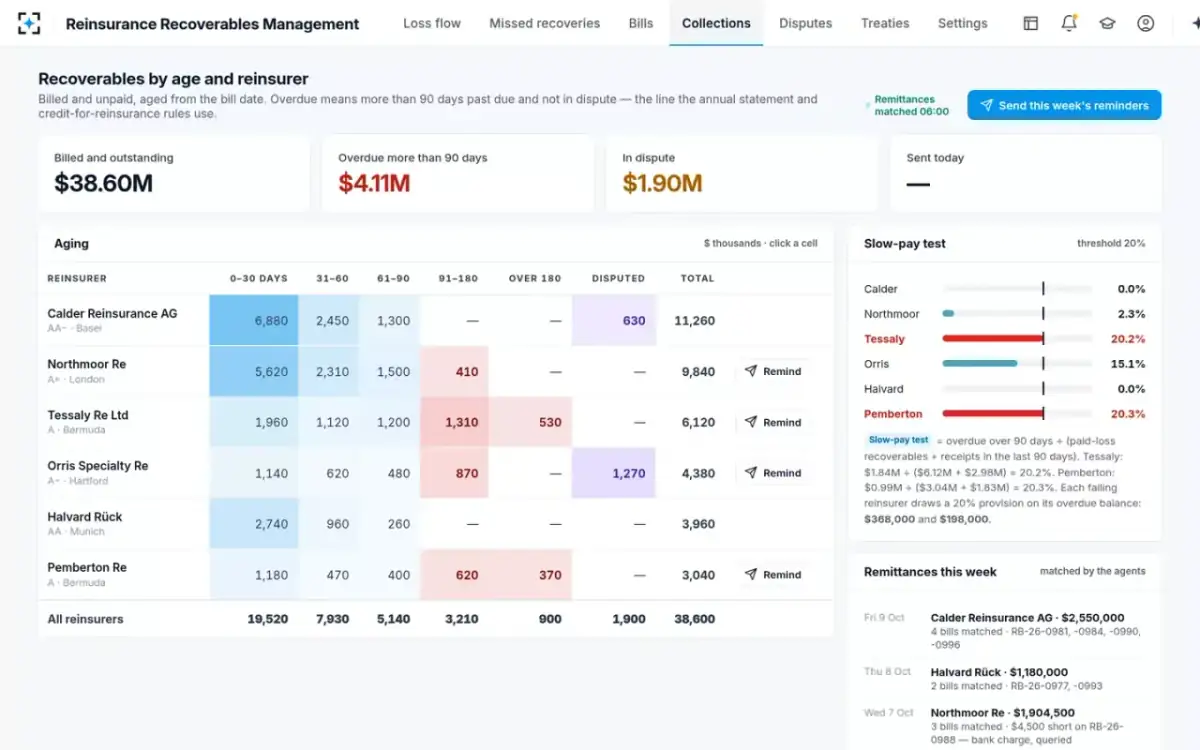Click Calder Reinsurance AG name in Aging table
This screenshot has height=750, width=1200.
[112, 313]
